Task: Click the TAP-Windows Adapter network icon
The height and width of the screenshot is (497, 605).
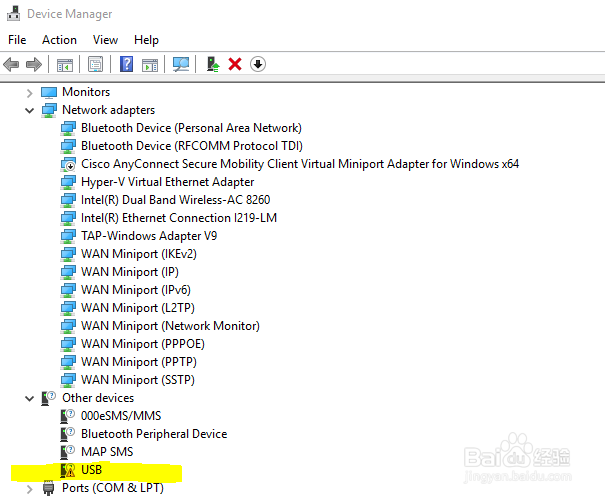Action: pos(68,236)
